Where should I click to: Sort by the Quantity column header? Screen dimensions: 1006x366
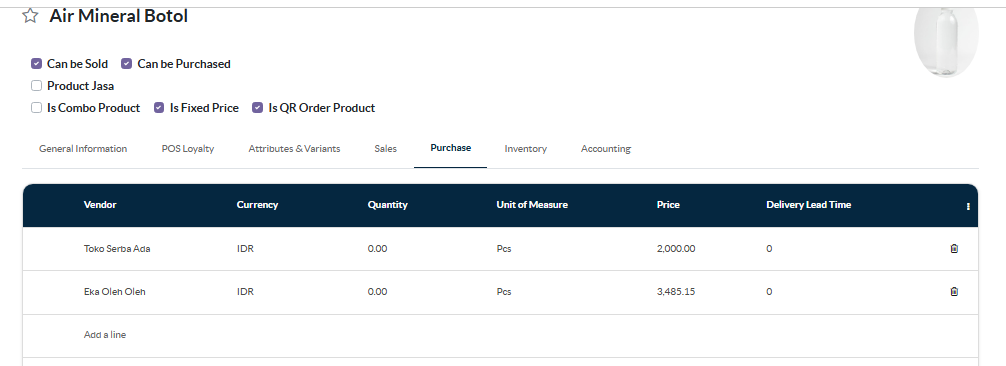pos(388,205)
